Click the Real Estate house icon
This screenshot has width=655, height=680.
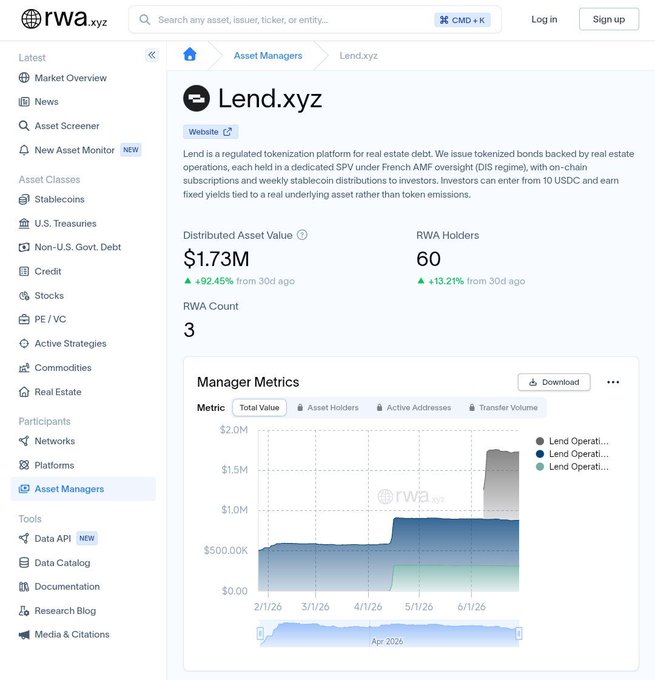pyautogui.click(x=24, y=392)
